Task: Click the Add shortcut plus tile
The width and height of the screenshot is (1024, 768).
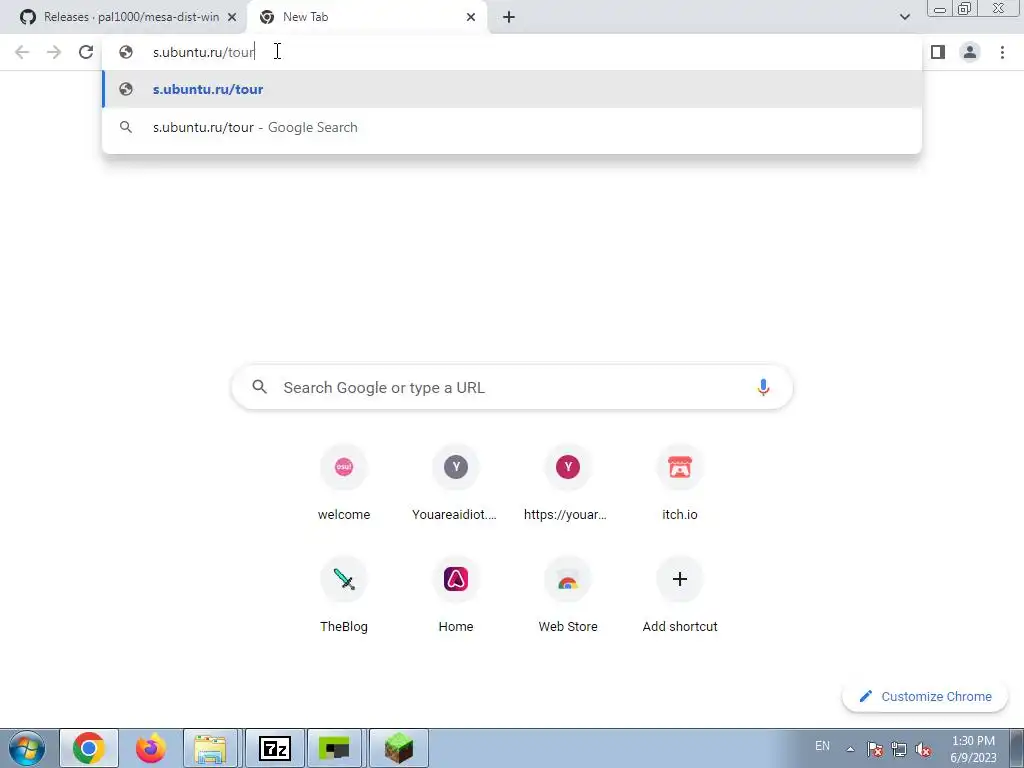Action: (x=679, y=596)
